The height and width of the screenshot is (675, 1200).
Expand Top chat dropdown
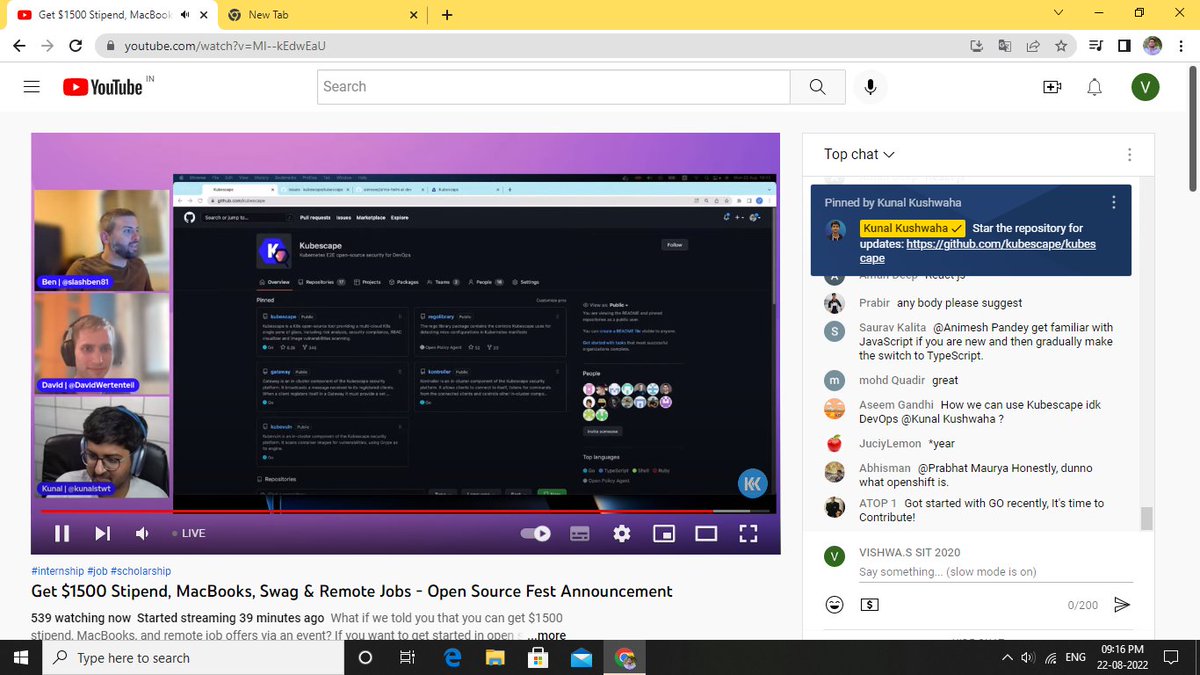(x=859, y=154)
